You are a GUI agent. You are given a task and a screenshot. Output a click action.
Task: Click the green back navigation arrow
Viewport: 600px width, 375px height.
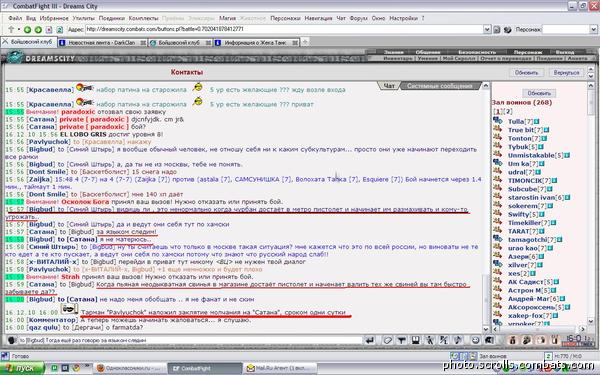click(x=27, y=29)
